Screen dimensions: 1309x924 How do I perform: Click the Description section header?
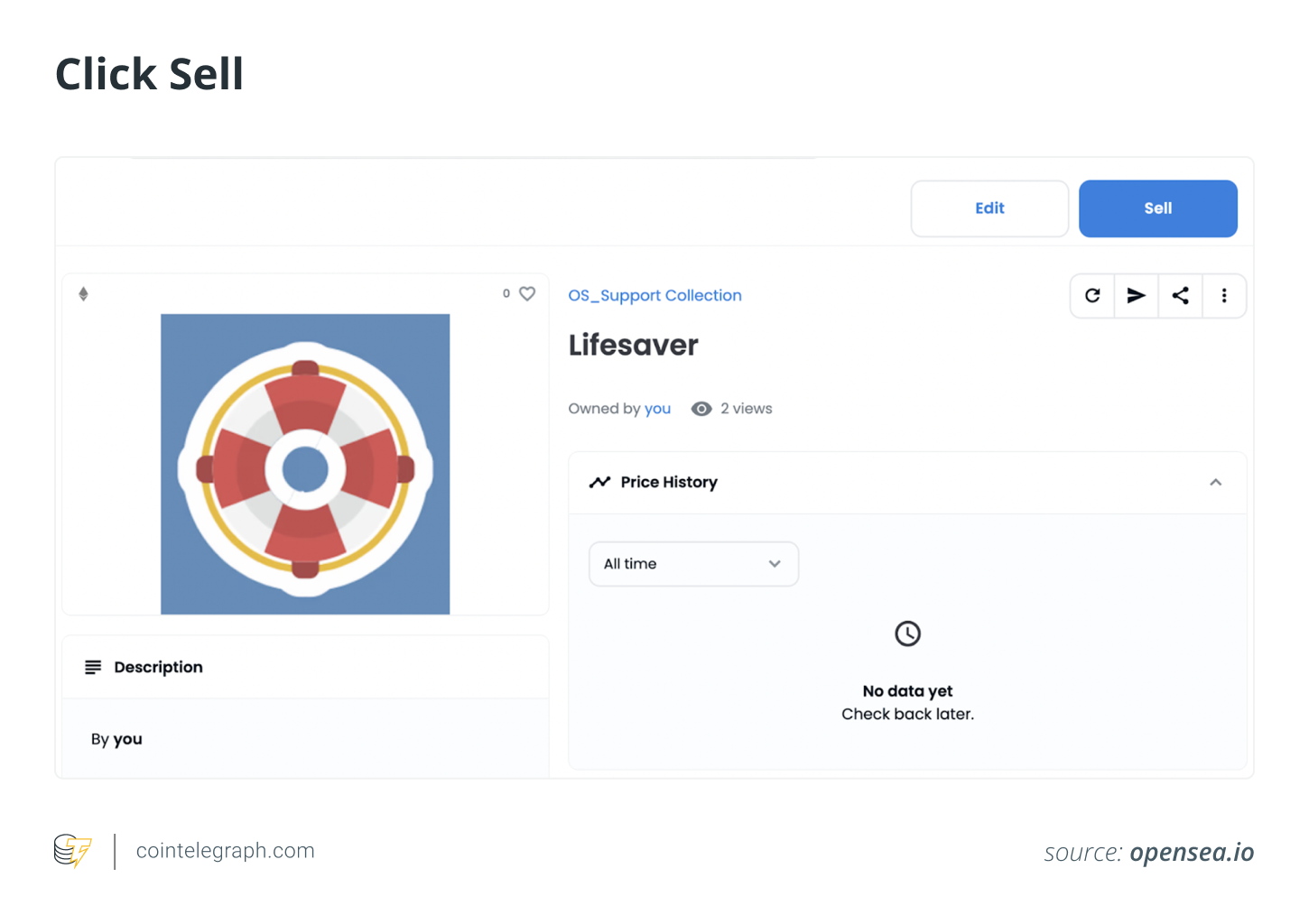click(305, 667)
